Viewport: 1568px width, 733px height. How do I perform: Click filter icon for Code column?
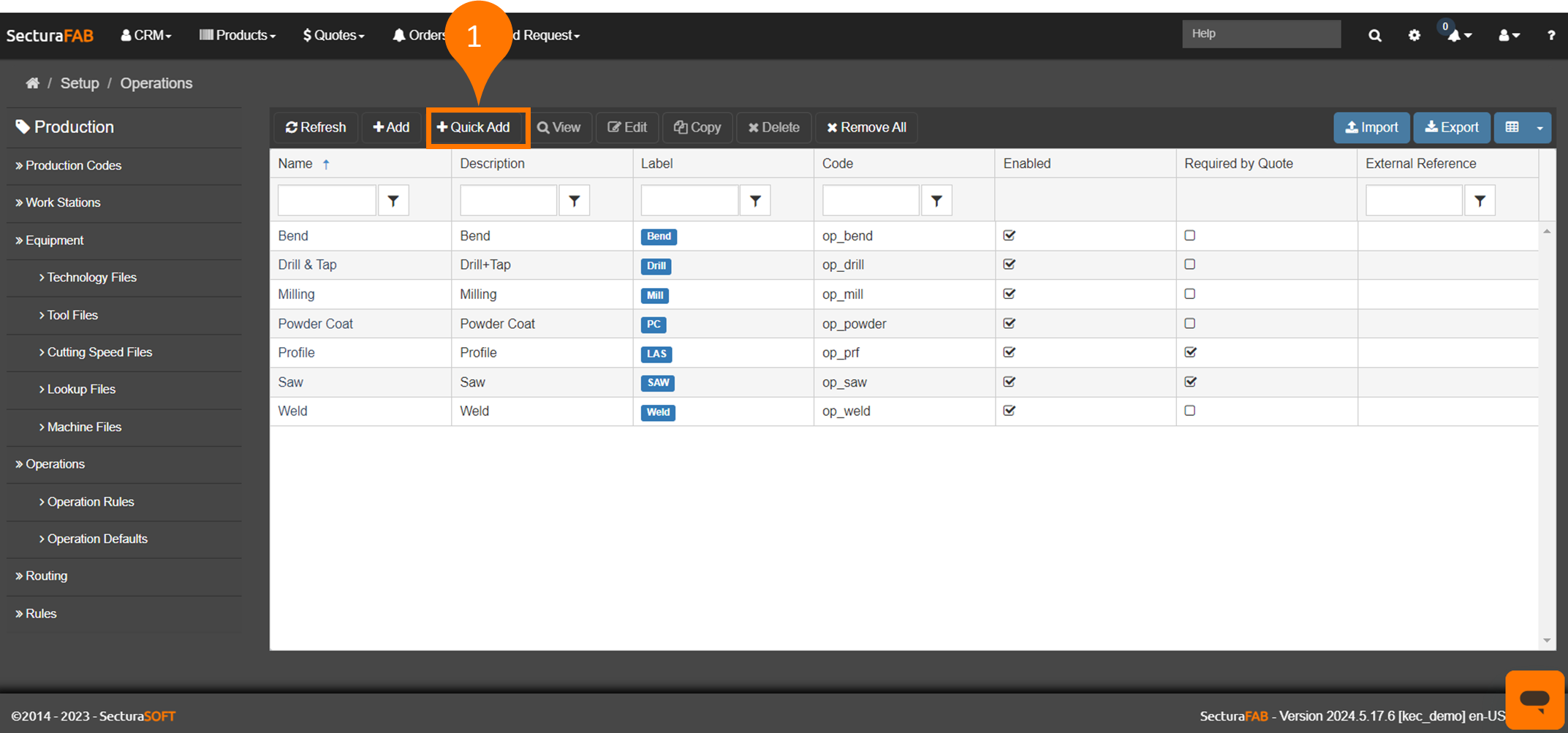click(x=936, y=201)
